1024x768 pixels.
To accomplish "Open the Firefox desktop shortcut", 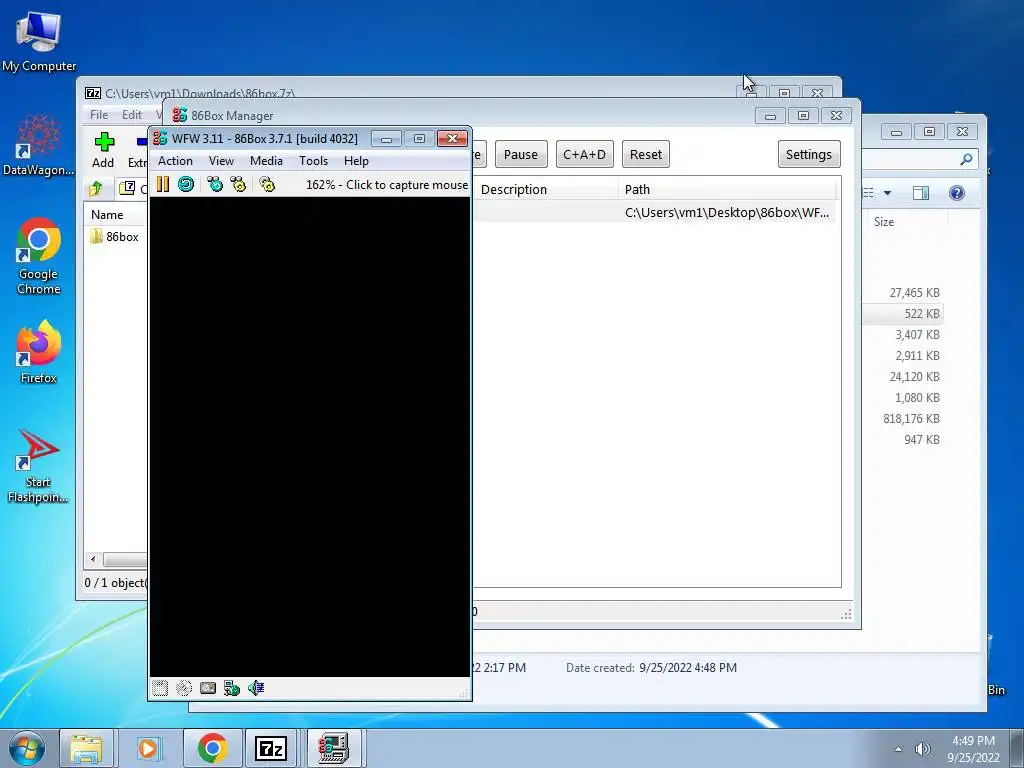I will pyautogui.click(x=39, y=352).
